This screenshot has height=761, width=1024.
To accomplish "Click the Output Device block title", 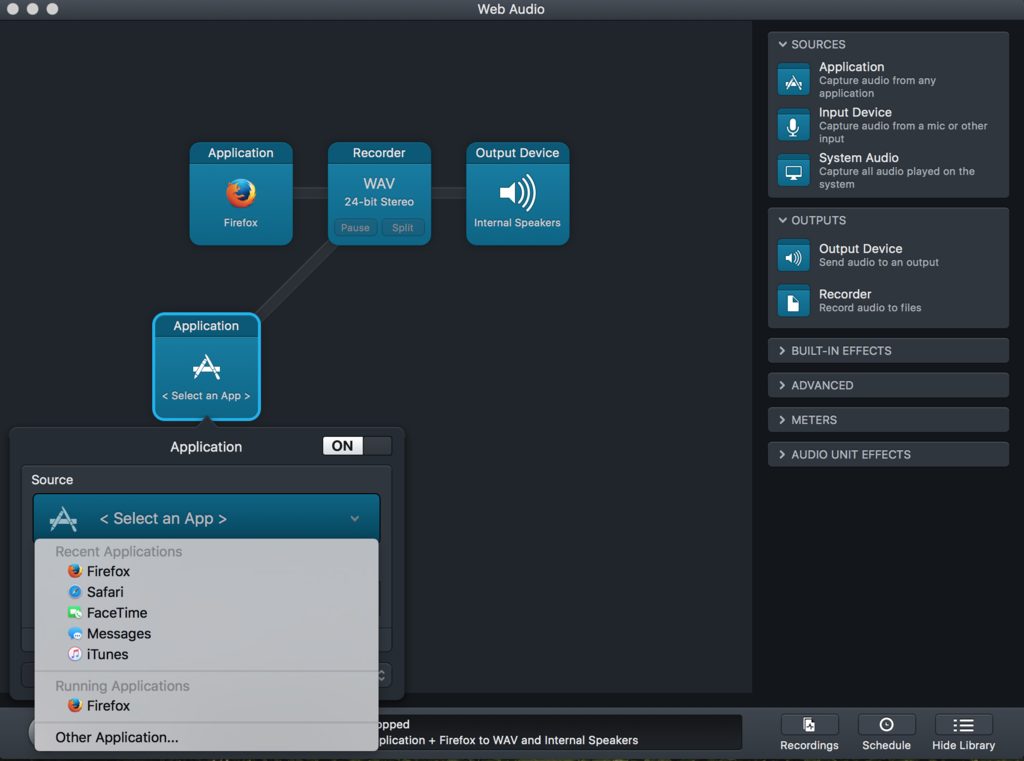I will tap(517, 153).
